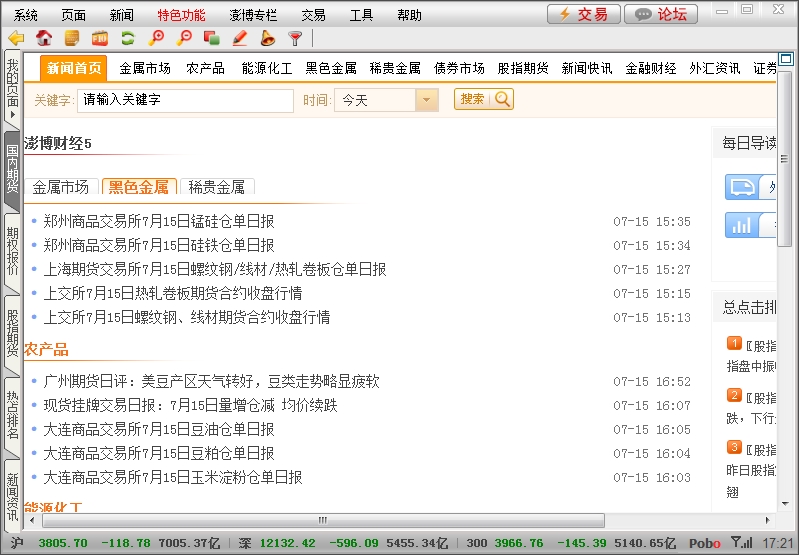Click the horizontal scrollbar at the bottom
This screenshot has height=555, width=799.
click(x=320, y=520)
